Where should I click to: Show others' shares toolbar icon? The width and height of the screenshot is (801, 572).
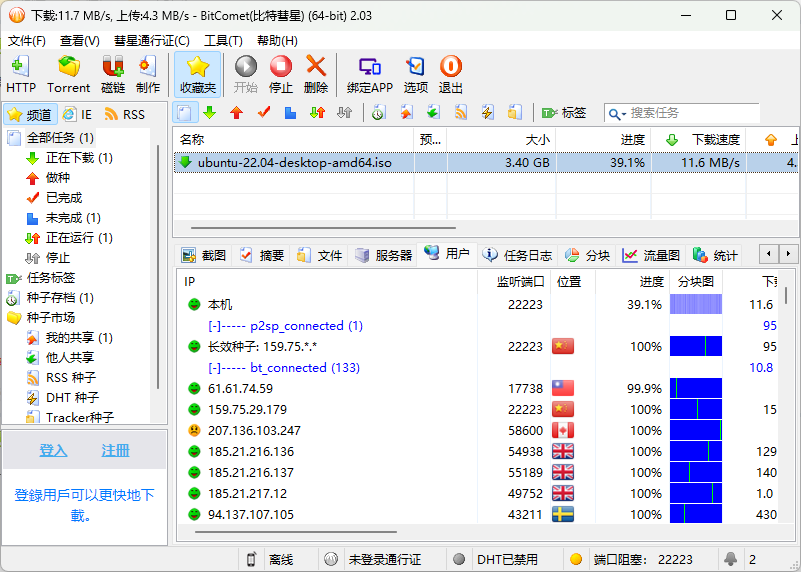coord(434,112)
